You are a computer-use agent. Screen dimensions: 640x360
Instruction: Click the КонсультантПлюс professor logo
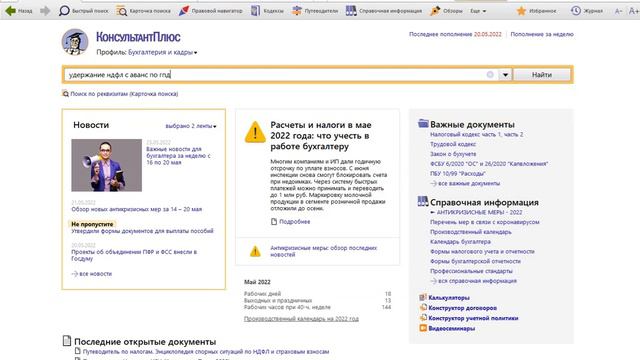click(x=75, y=42)
